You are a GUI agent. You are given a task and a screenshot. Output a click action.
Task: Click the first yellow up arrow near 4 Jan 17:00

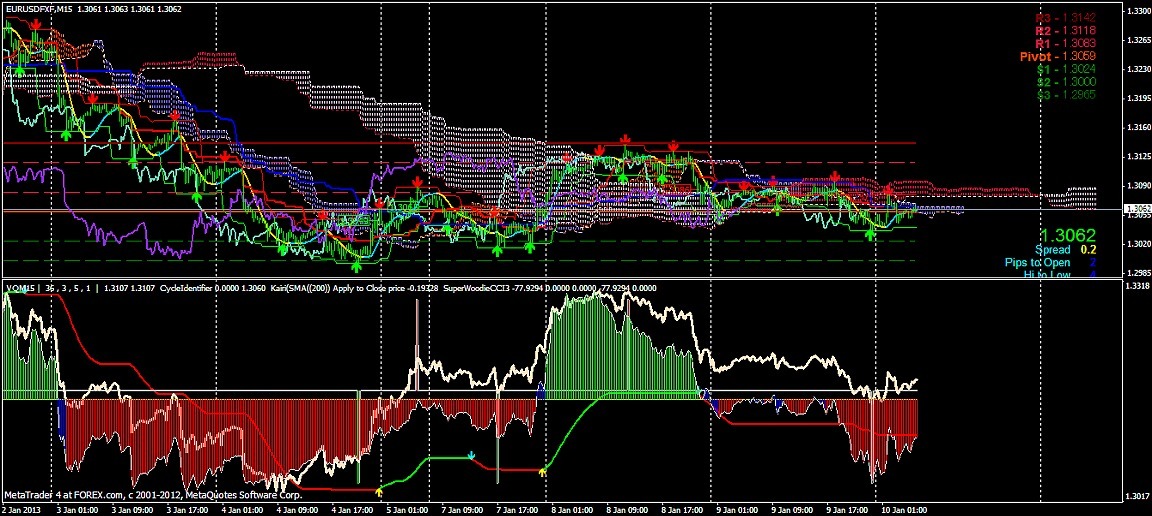(379, 491)
